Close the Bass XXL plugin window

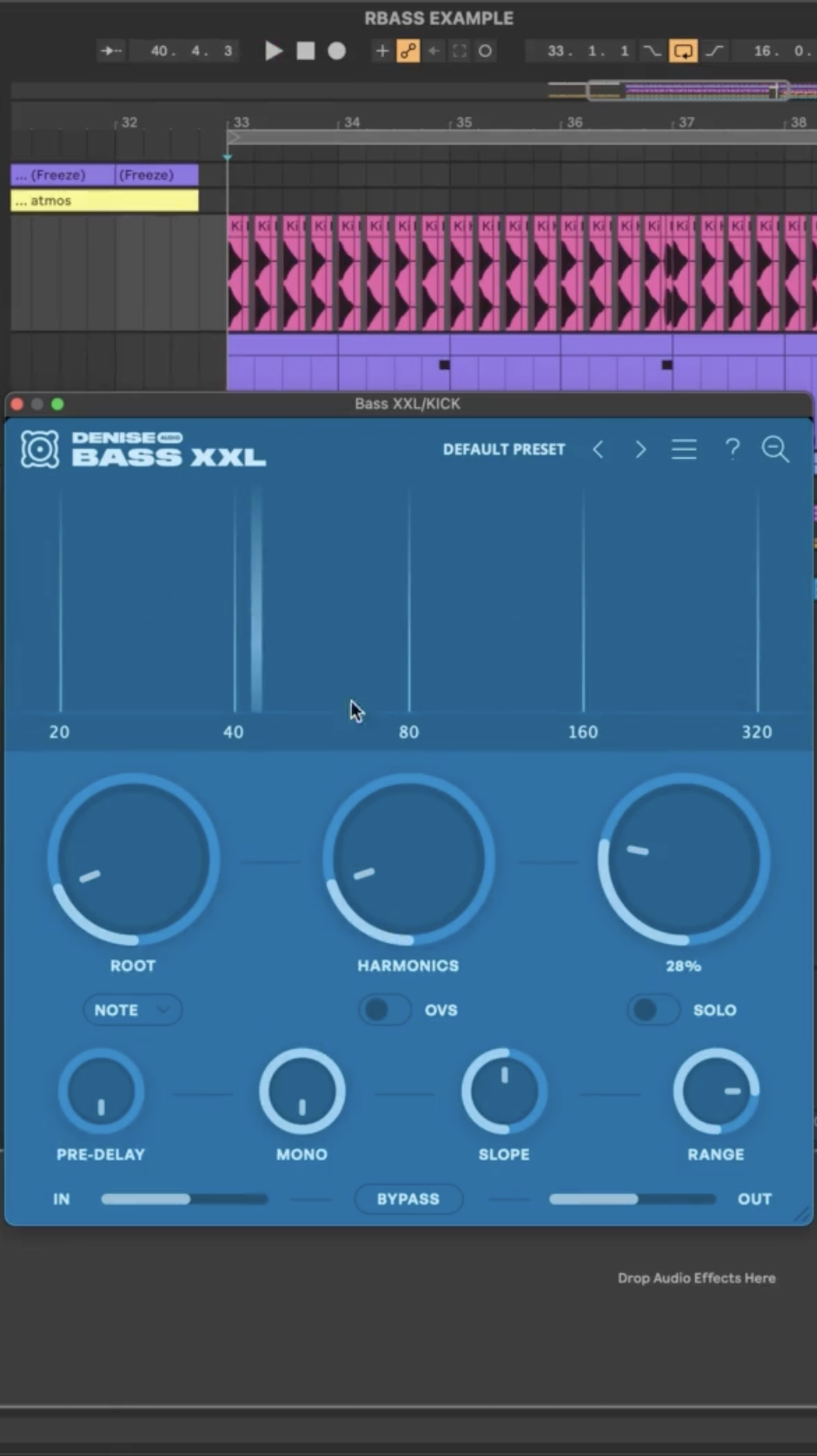click(17, 404)
